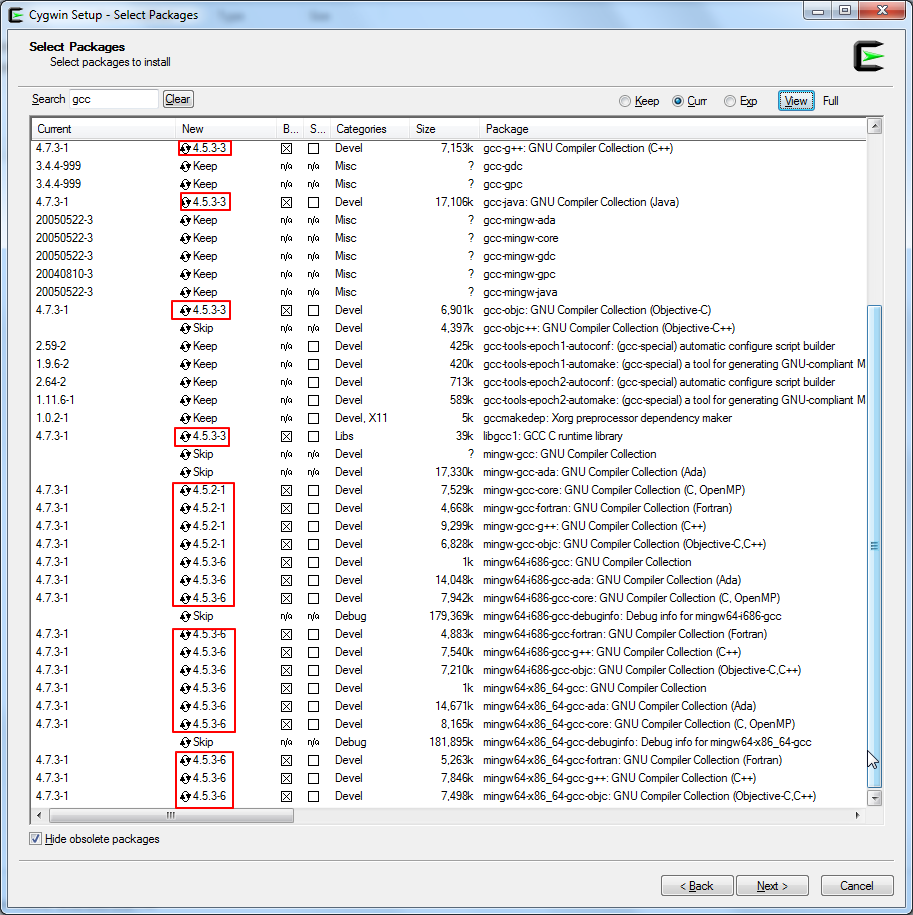Click the Keep cycle icon for gcc-gdc

pyautogui.click(x=186, y=166)
